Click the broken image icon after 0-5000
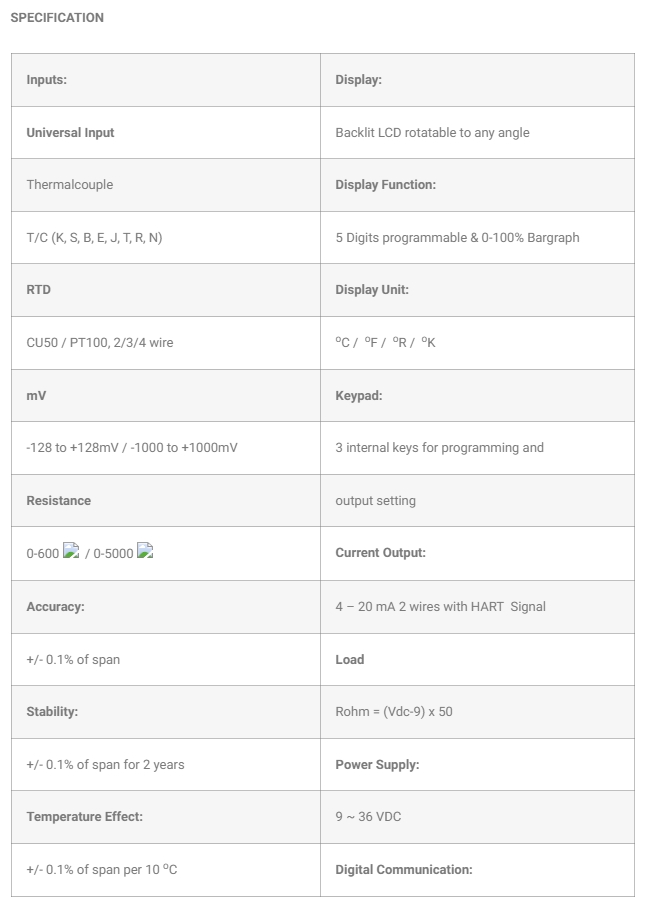The image size is (649, 897). (x=145, y=551)
